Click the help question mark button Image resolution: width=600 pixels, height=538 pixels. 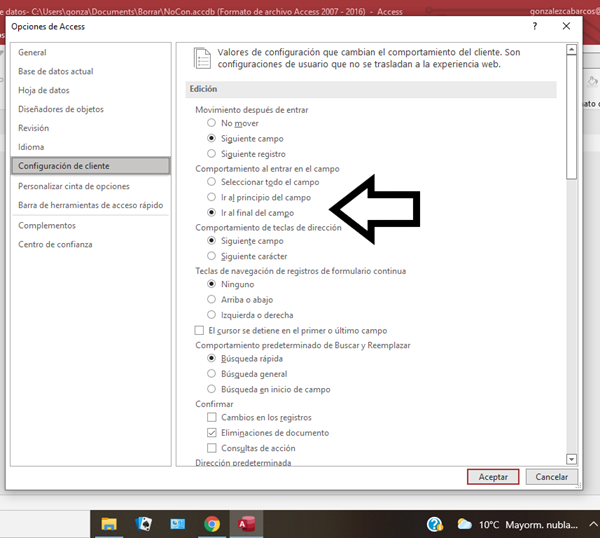tap(535, 26)
